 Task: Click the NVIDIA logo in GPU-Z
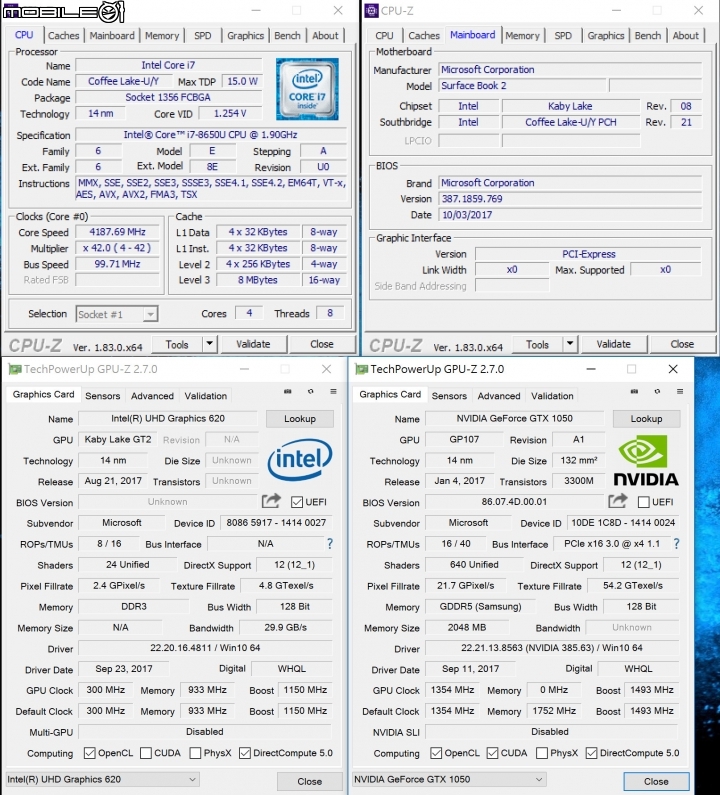(646, 461)
